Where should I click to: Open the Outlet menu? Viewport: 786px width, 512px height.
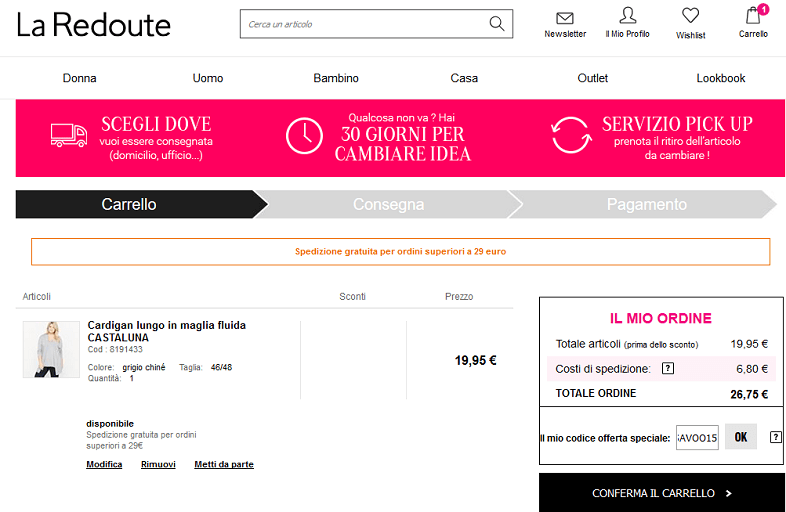[x=593, y=78]
